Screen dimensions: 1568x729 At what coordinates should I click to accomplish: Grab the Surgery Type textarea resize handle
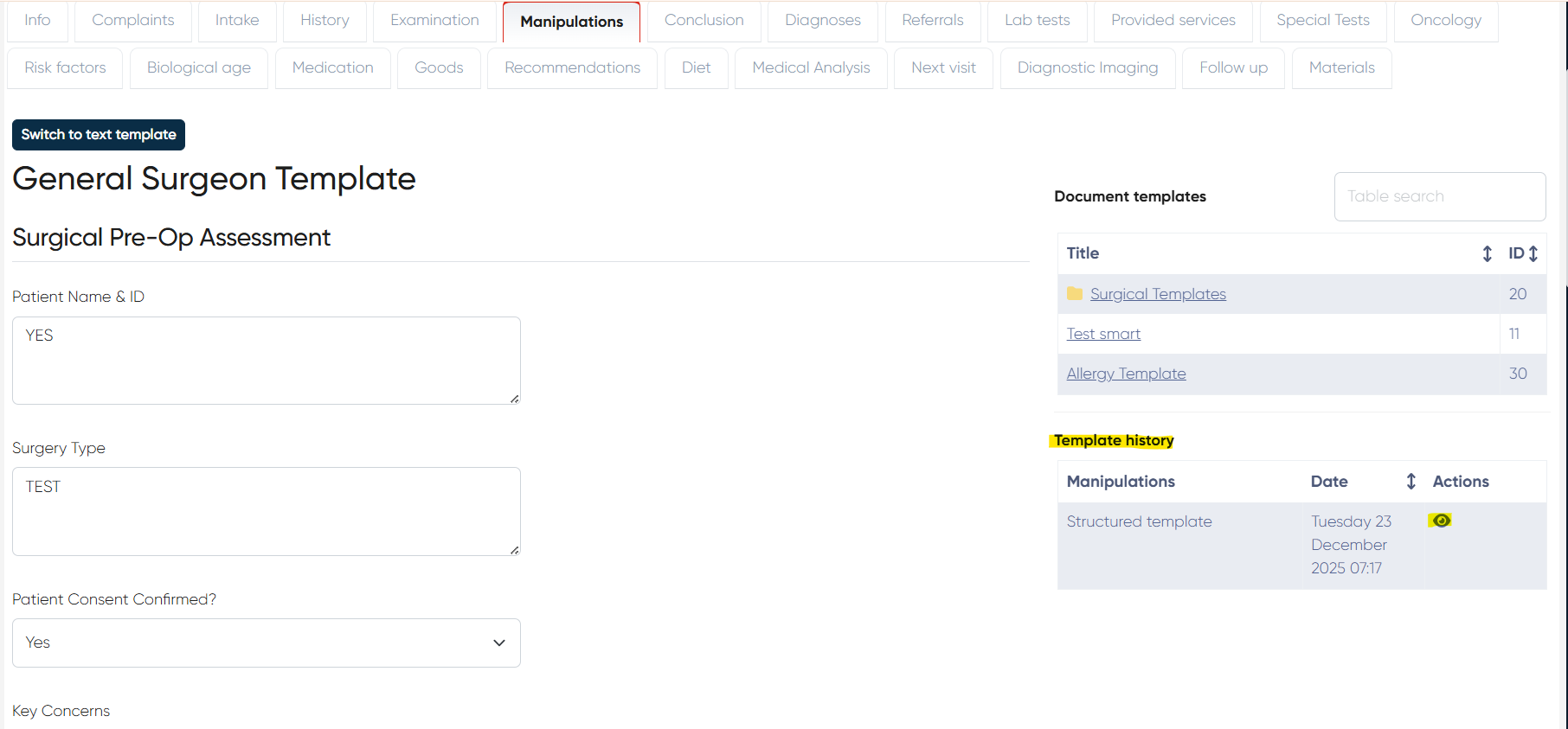pos(514,550)
